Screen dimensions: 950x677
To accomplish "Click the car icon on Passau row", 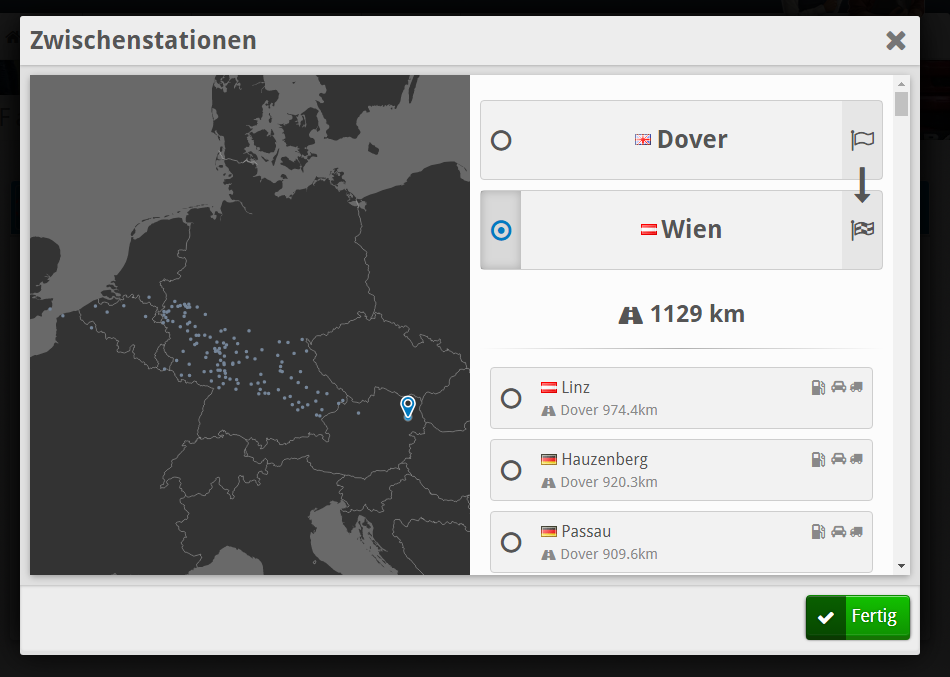I will click(x=838, y=531).
